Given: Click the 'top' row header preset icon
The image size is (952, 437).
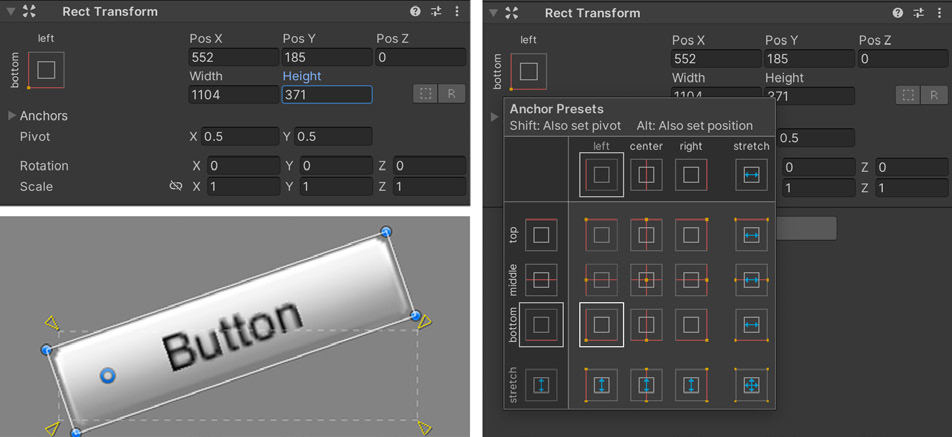Looking at the screenshot, I should [541, 235].
